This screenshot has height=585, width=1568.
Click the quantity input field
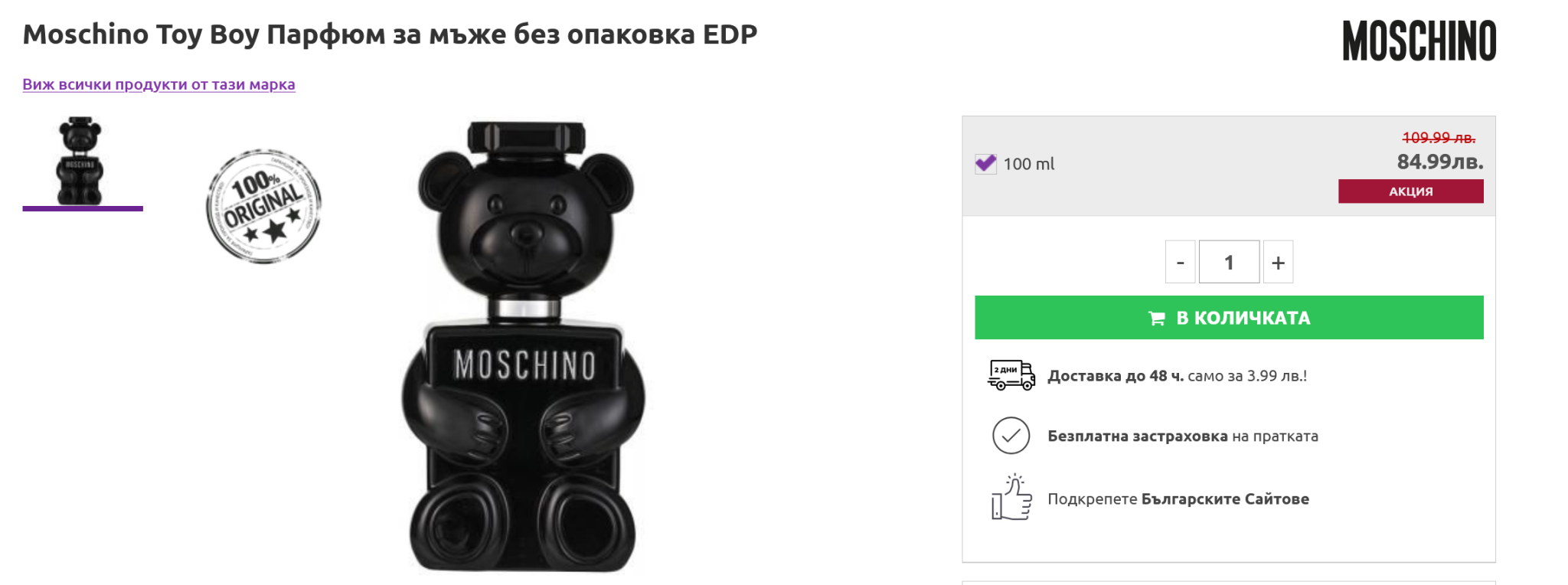[1229, 263]
